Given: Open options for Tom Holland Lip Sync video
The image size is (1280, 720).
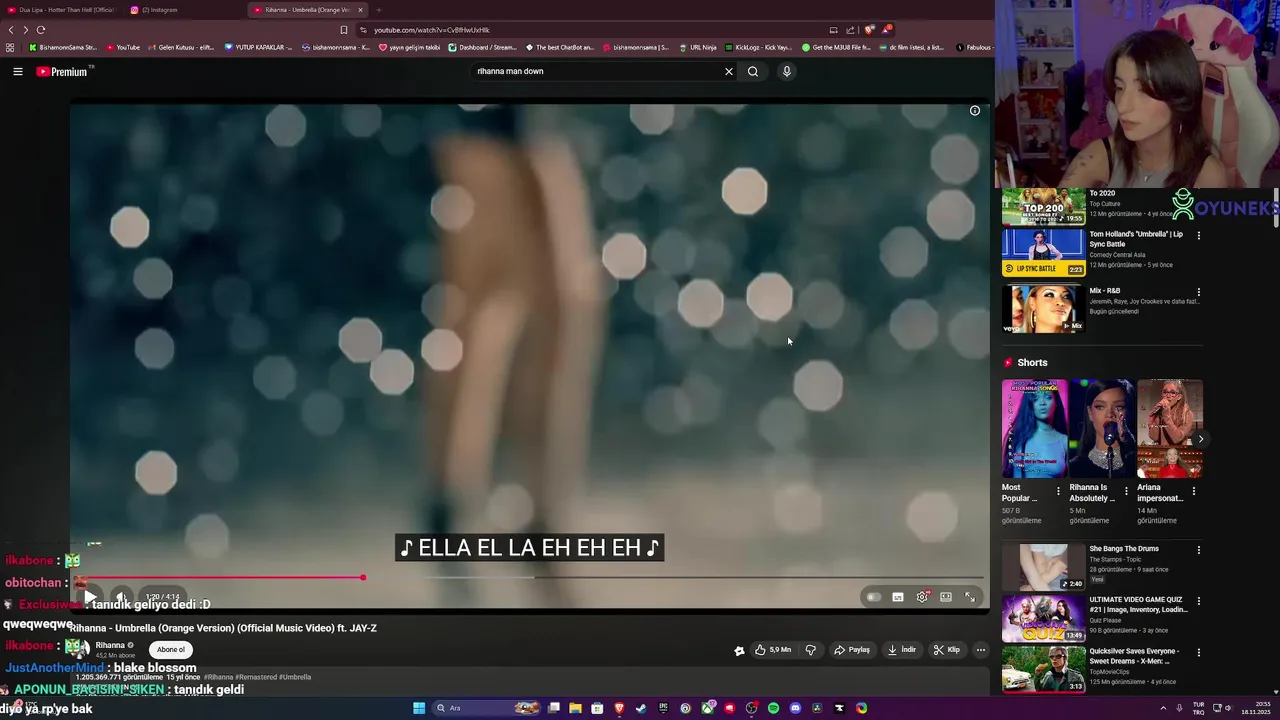Looking at the screenshot, I should (1199, 236).
